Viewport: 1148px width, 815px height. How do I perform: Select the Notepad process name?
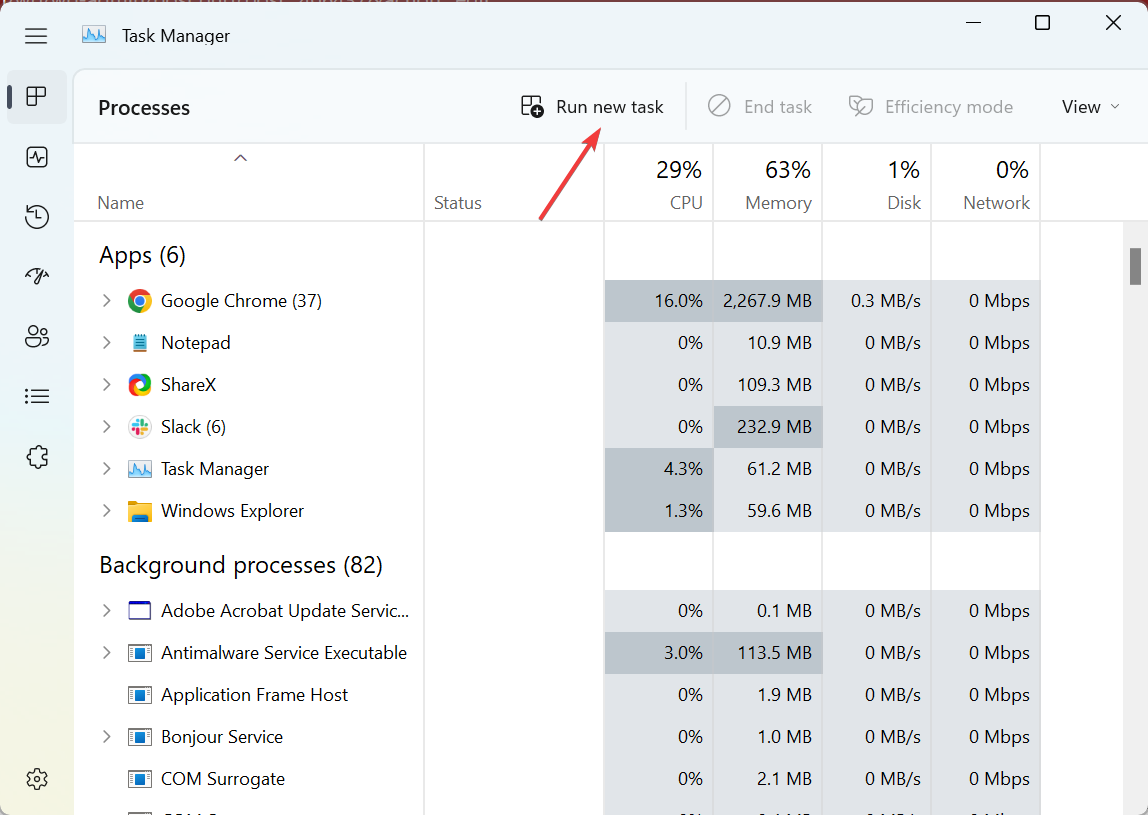[195, 343]
